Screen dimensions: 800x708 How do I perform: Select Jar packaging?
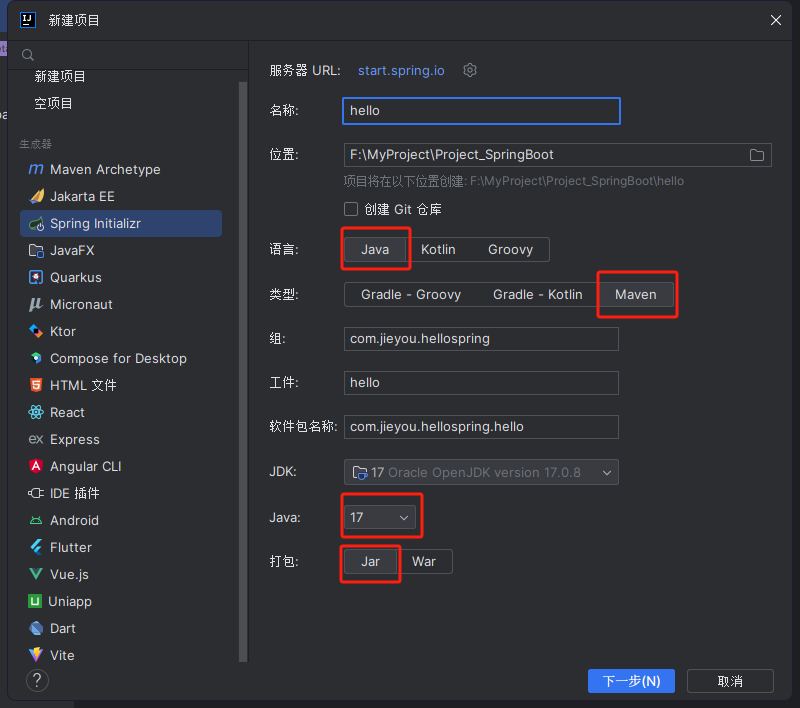click(x=370, y=562)
